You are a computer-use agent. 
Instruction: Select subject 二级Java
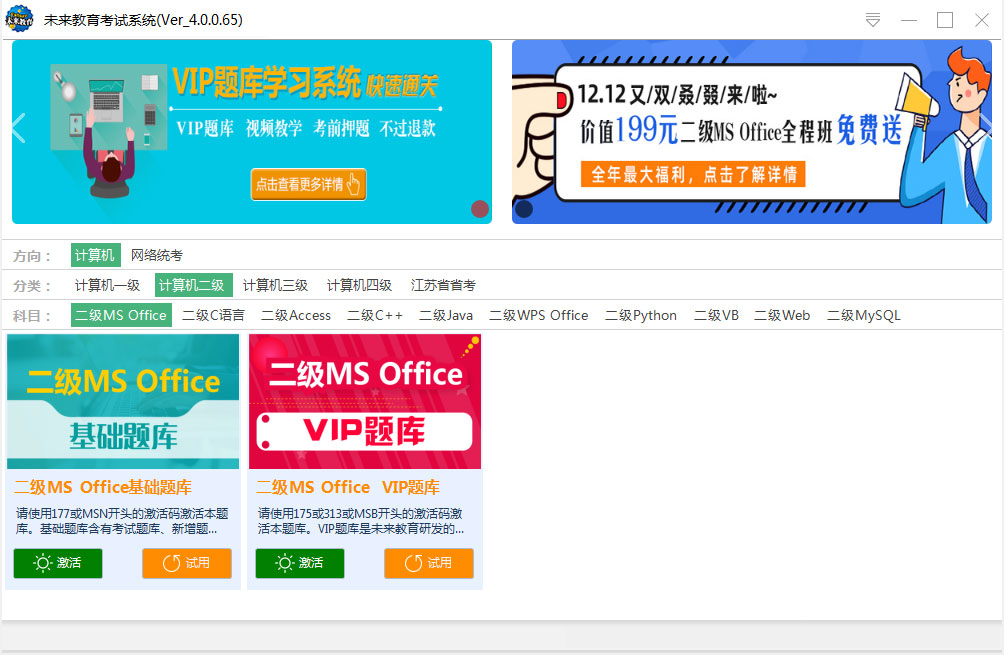(x=446, y=316)
